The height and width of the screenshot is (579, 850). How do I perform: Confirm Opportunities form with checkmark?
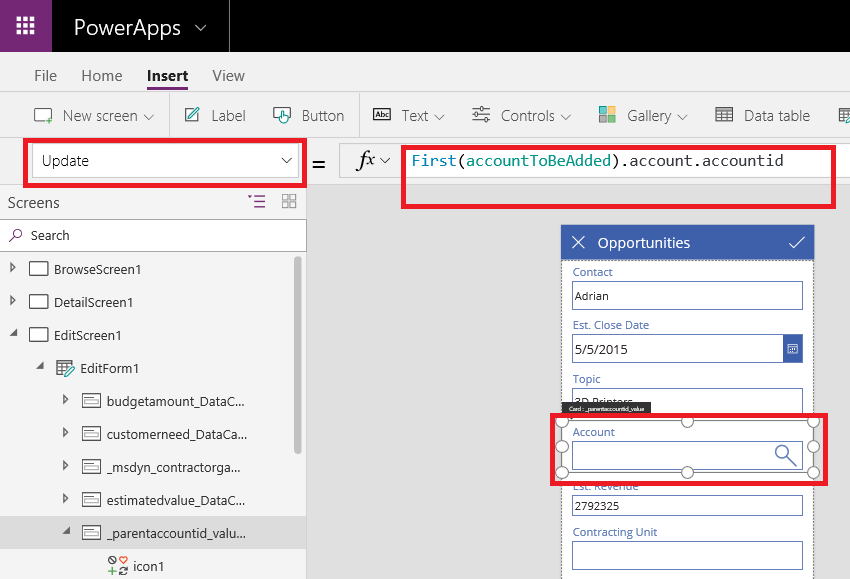coord(797,242)
